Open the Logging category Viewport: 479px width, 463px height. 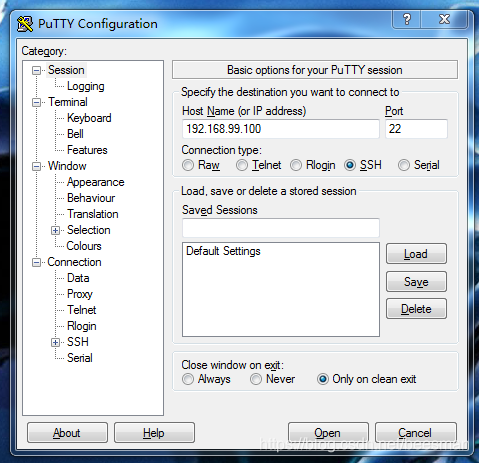(86, 86)
